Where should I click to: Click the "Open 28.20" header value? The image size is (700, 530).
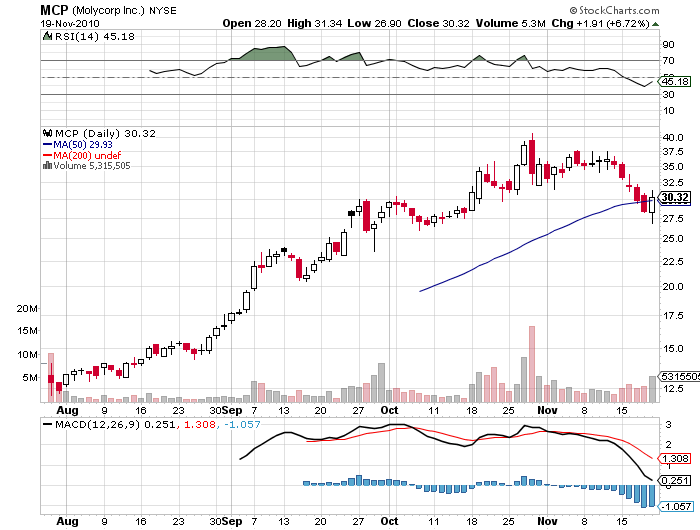(252, 23)
